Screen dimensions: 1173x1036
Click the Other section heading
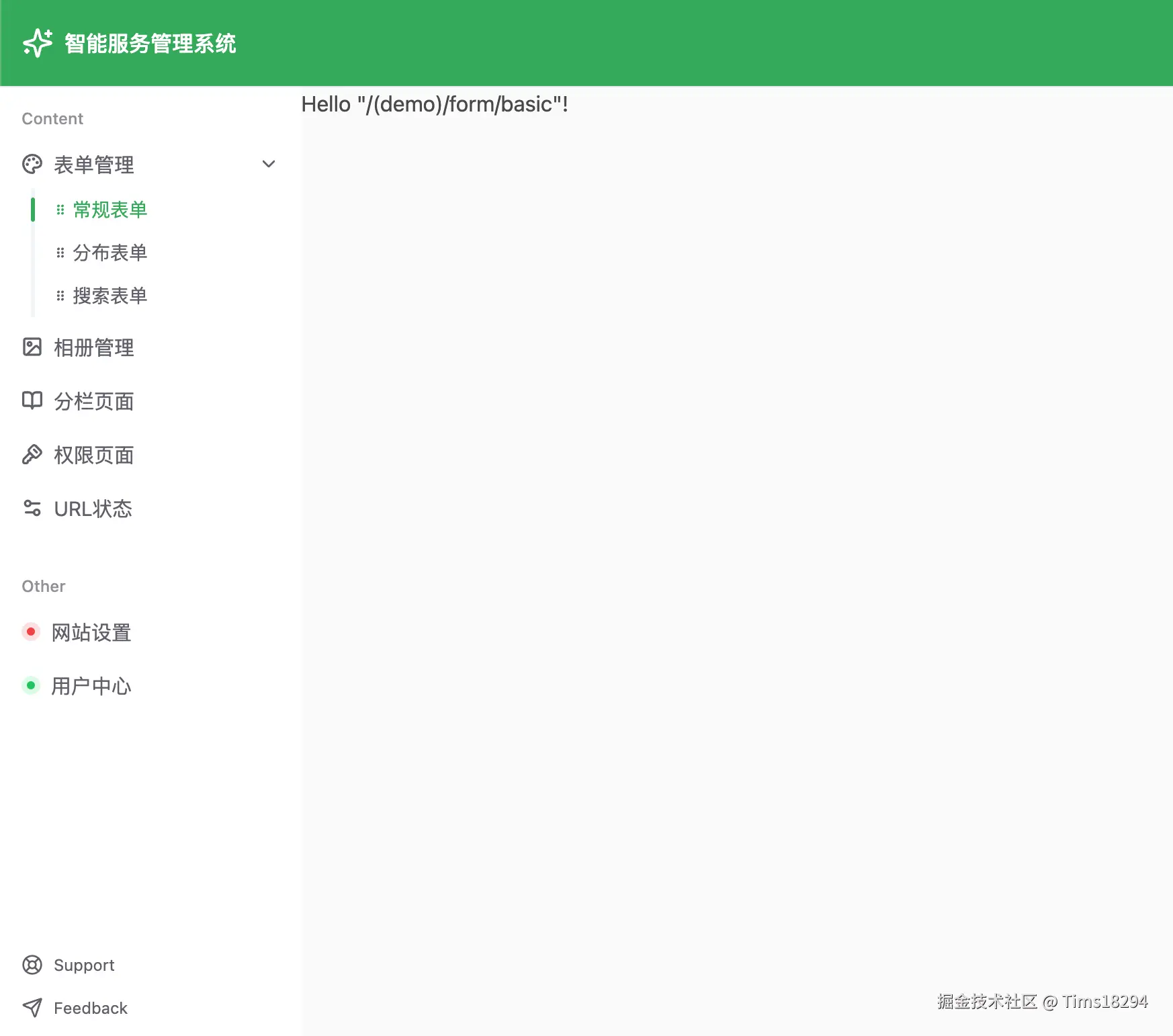coord(42,586)
